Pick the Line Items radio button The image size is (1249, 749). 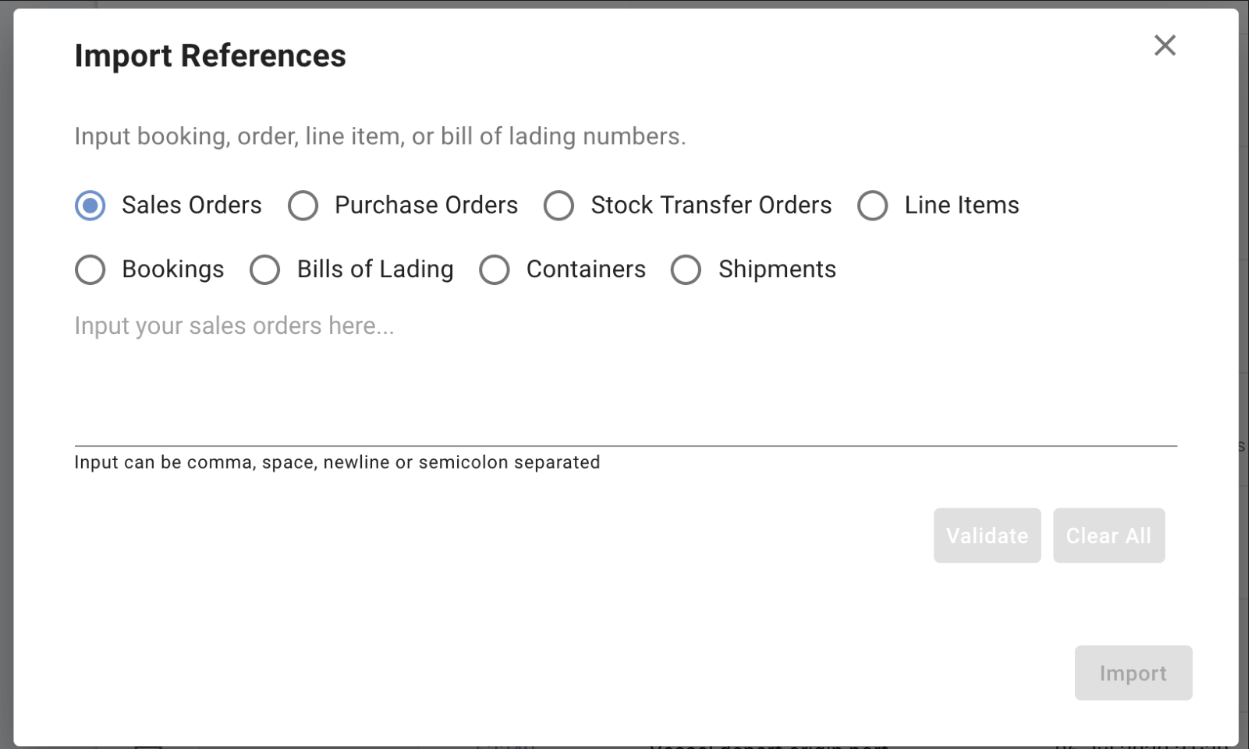pos(873,206)
